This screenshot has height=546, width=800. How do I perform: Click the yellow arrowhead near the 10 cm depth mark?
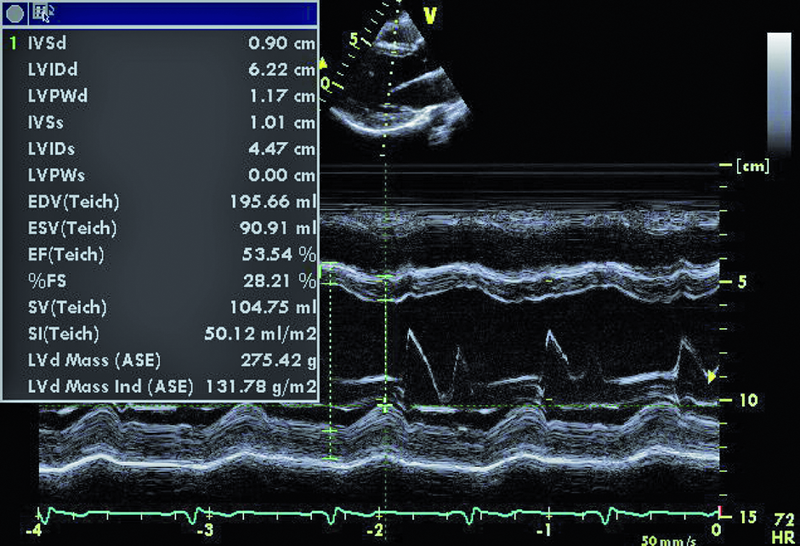coord(711,377)
